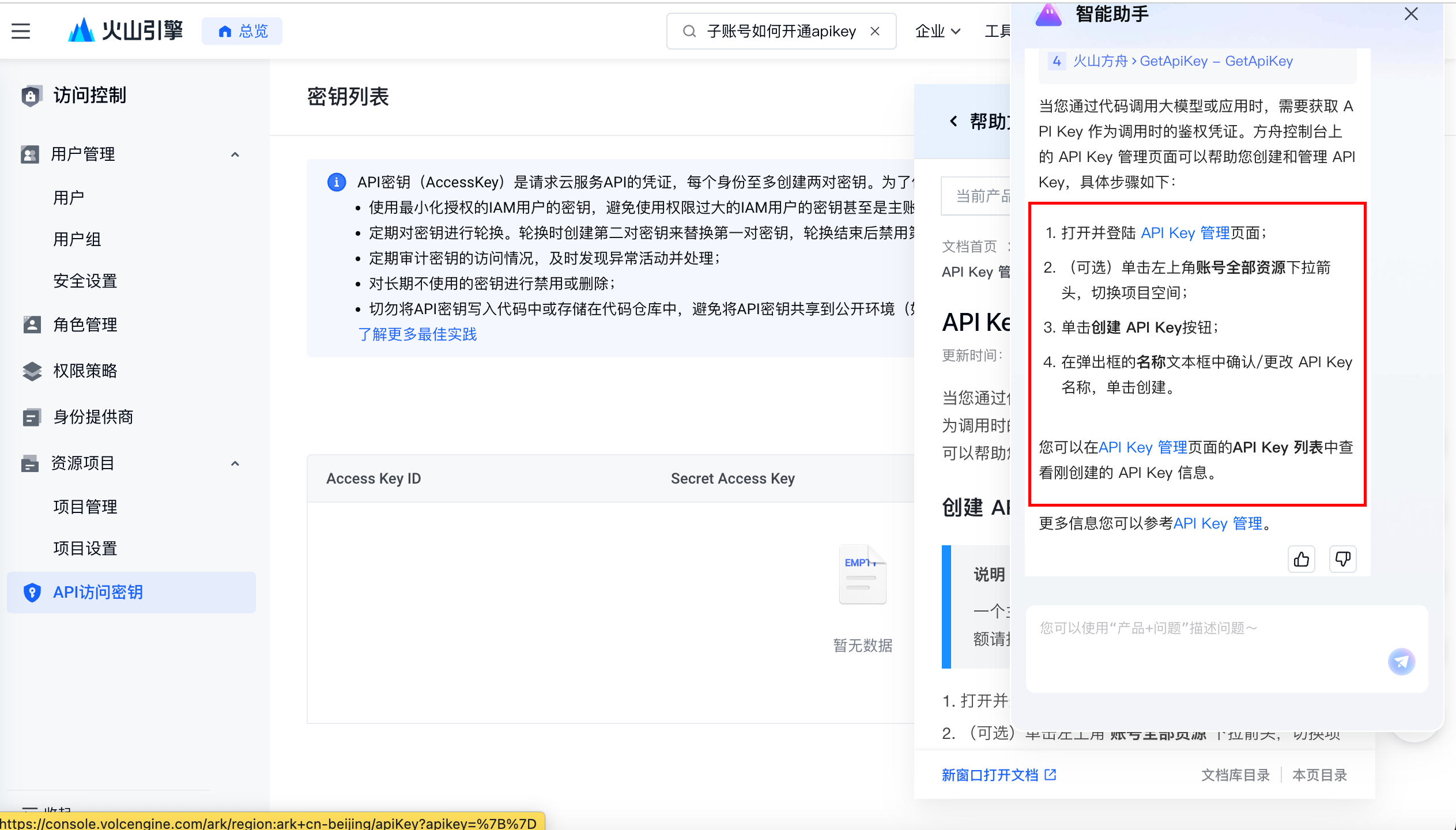Give thumbs down to the assistant answer
The width and height of the screenshot is (1456, 830).
pos(1342,559)
